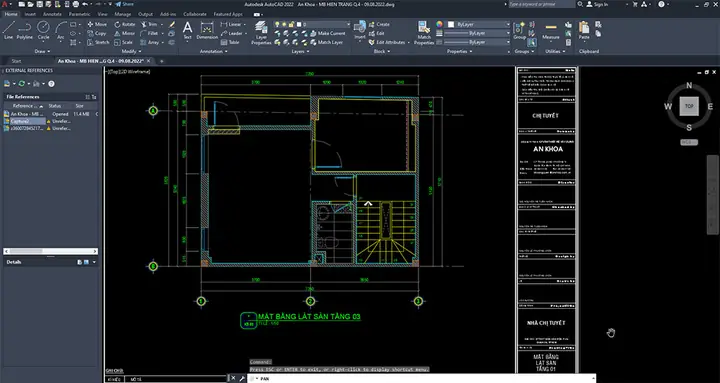
Task: Click the Save icon in quick access toolbar
Action: [40, 4]
